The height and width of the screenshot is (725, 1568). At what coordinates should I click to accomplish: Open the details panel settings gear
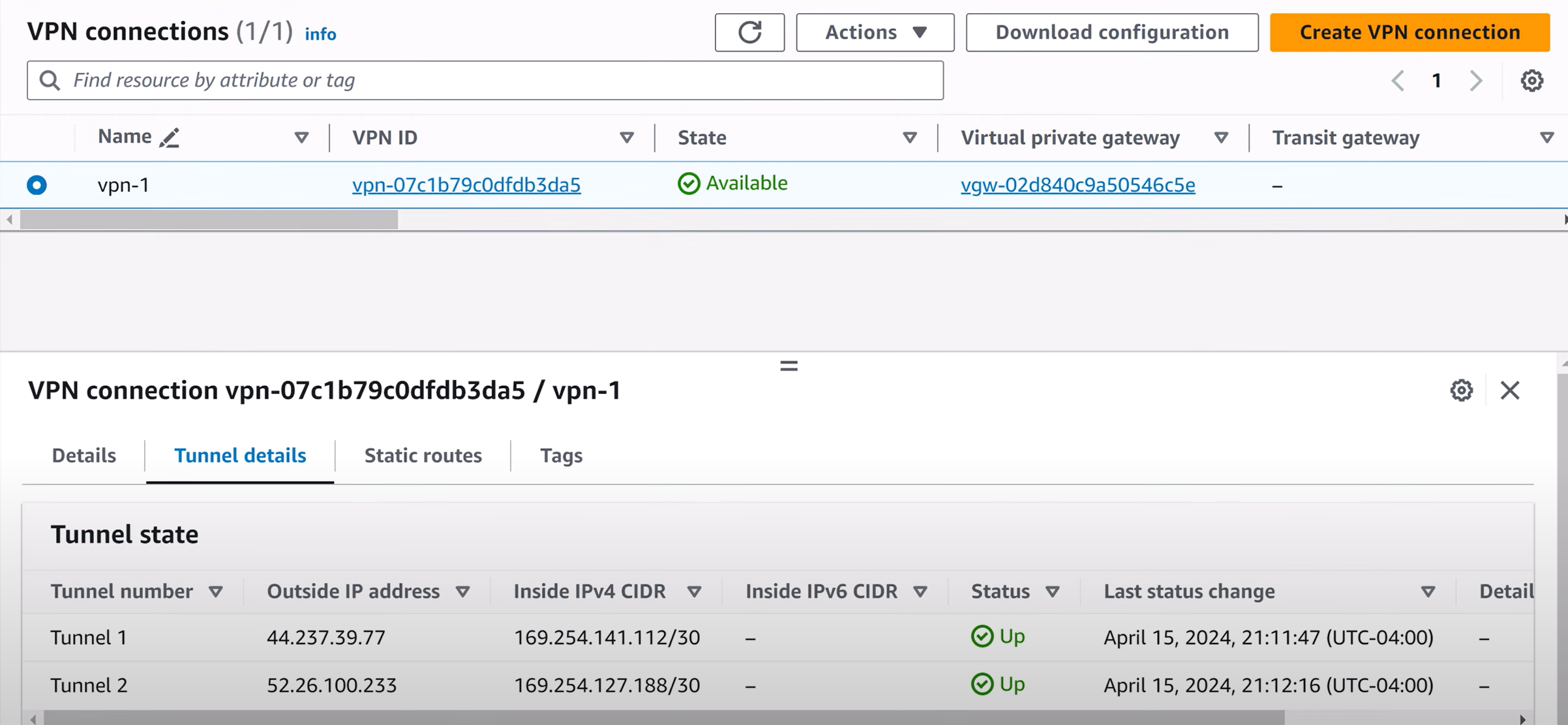pyautogui.click(x=1461, y=391)
